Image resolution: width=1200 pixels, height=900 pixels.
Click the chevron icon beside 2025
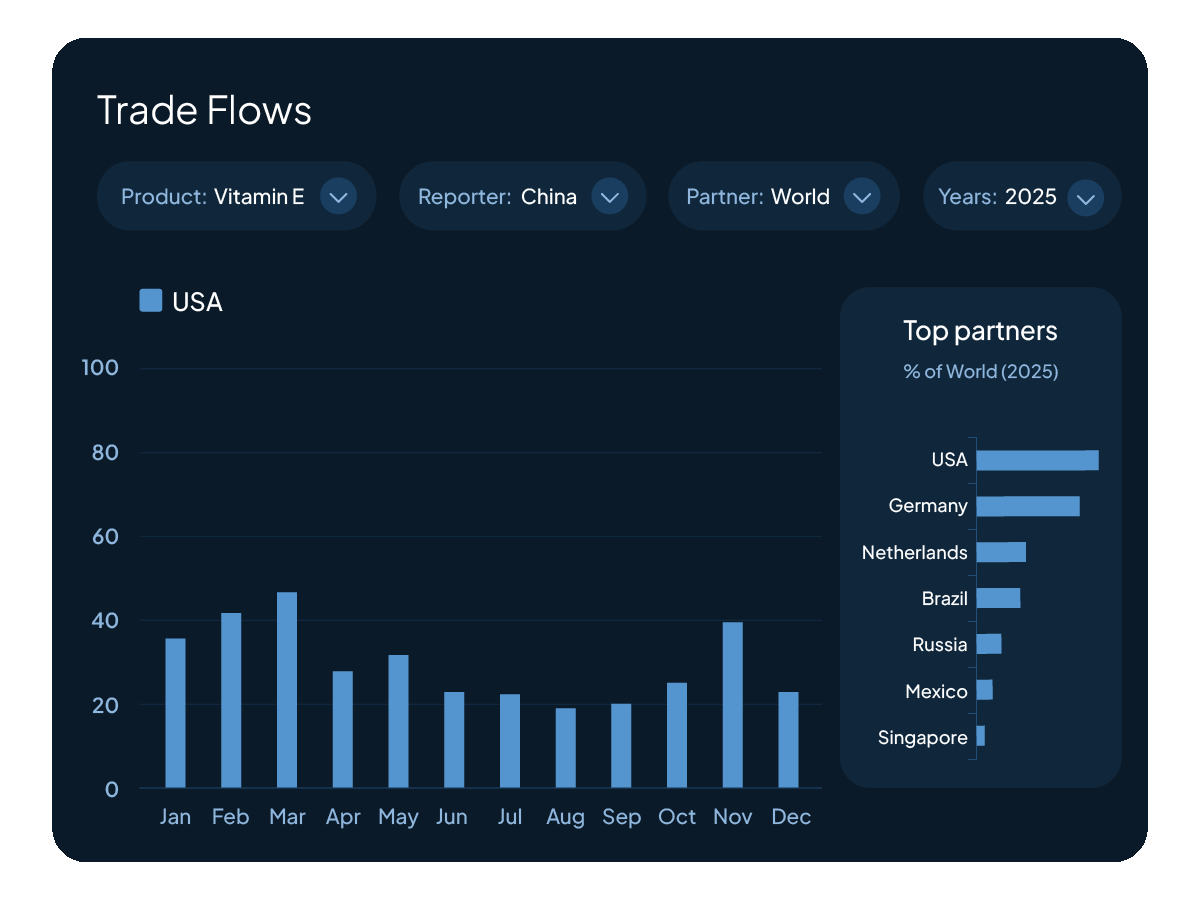[x=1085, y=198]
